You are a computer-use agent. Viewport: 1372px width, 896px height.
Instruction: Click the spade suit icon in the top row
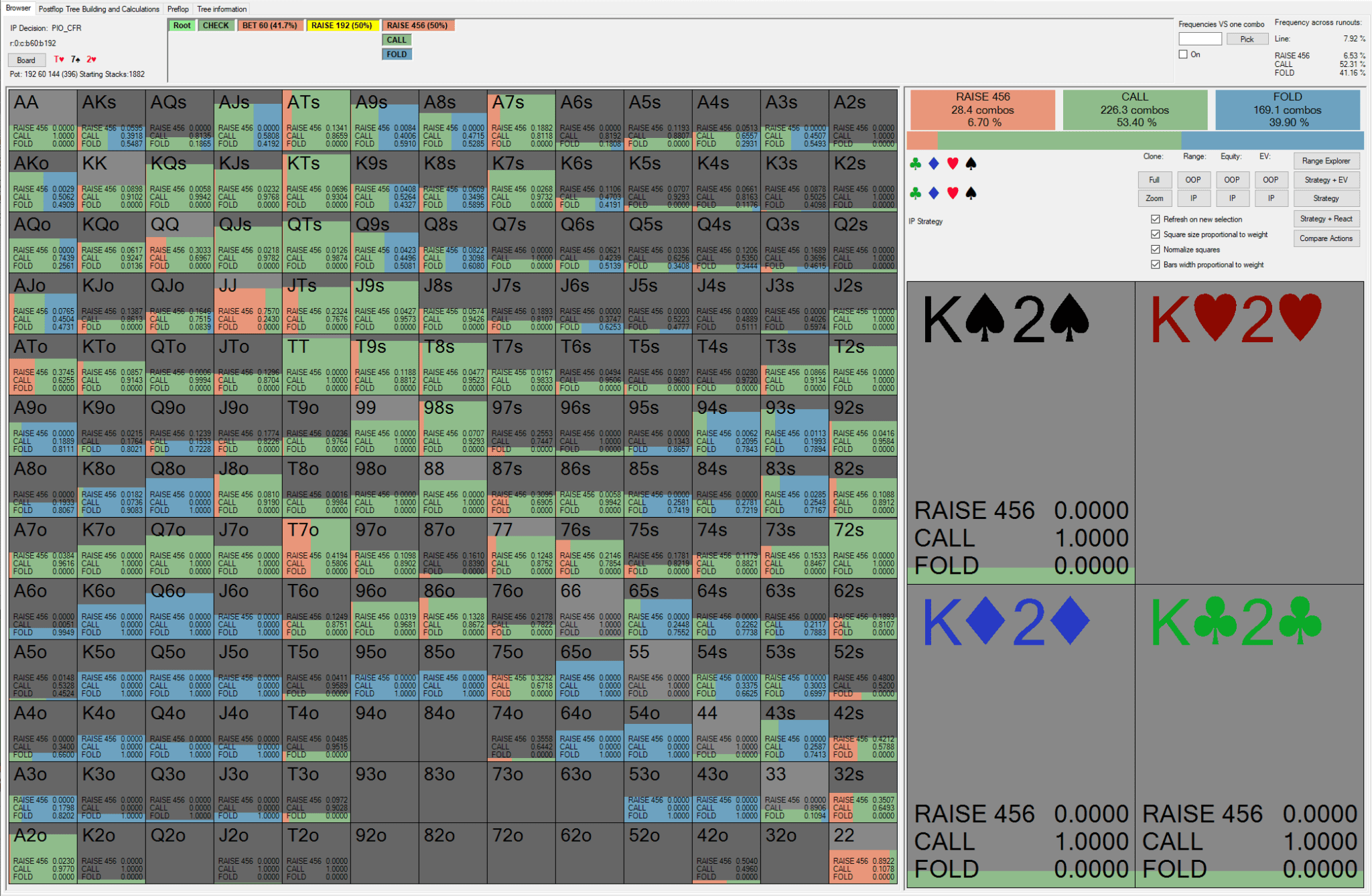coord(971,163)
